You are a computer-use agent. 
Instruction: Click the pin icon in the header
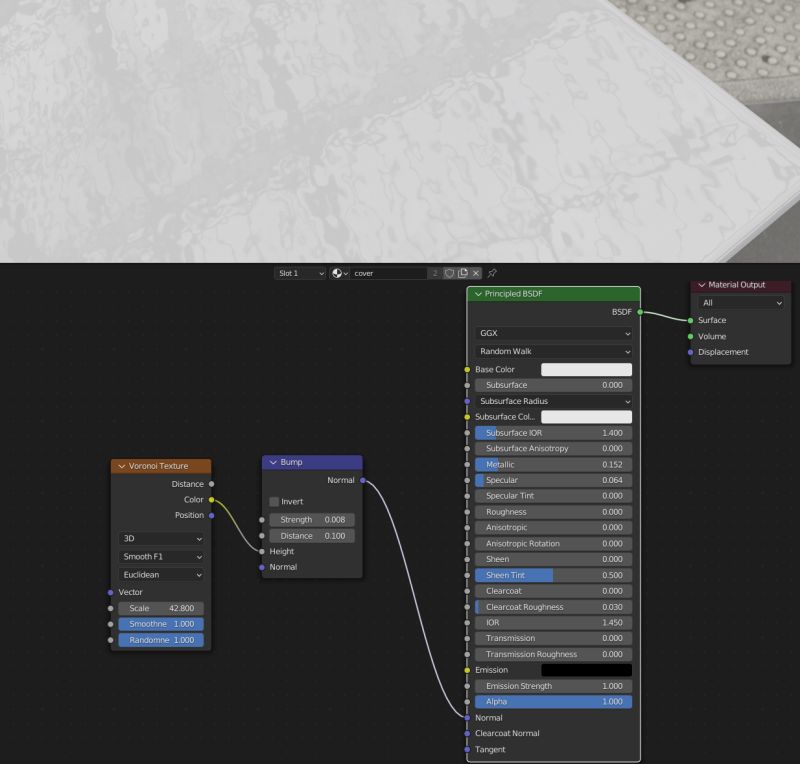493,272
